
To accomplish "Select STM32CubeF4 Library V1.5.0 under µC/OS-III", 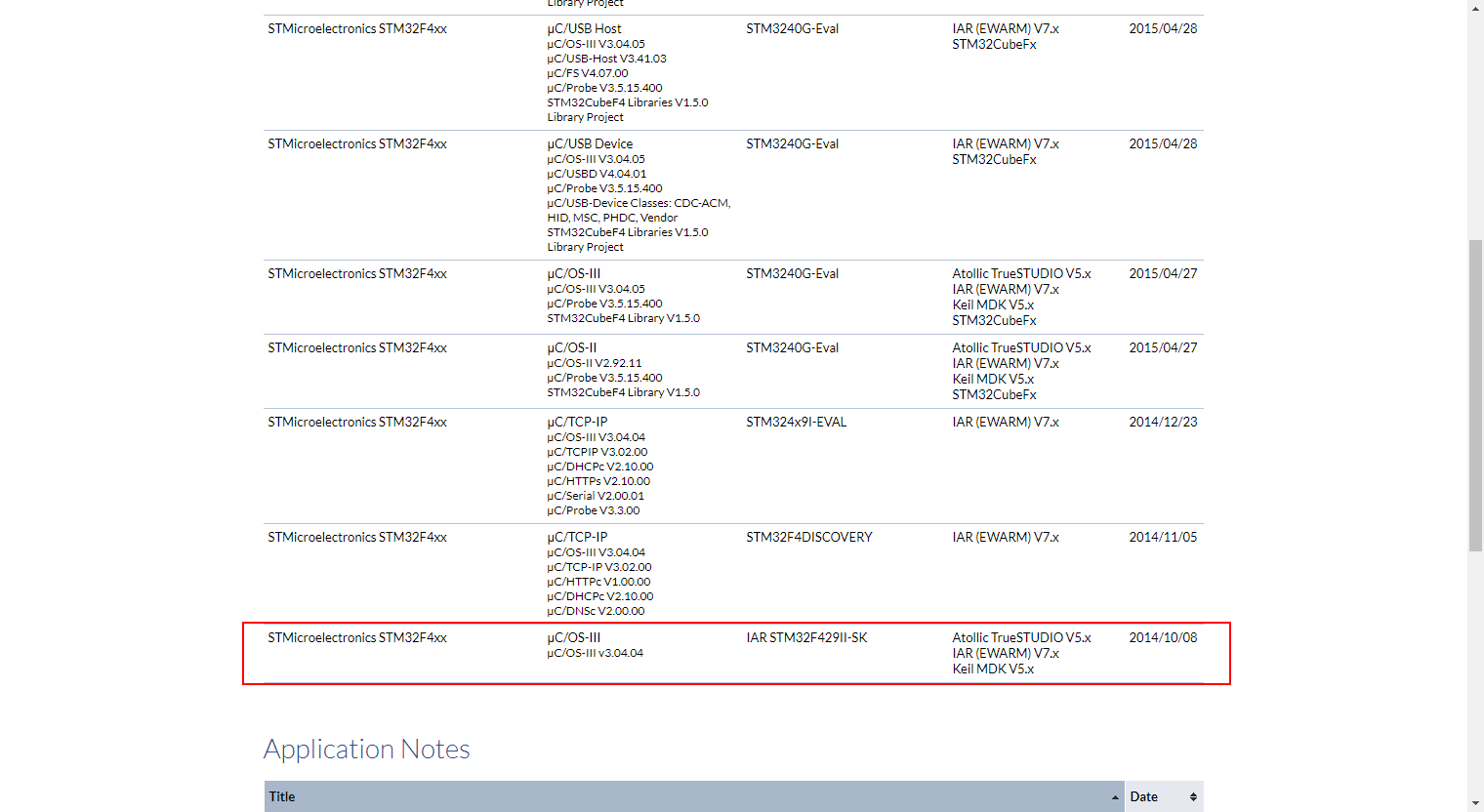I will point(623,318).
